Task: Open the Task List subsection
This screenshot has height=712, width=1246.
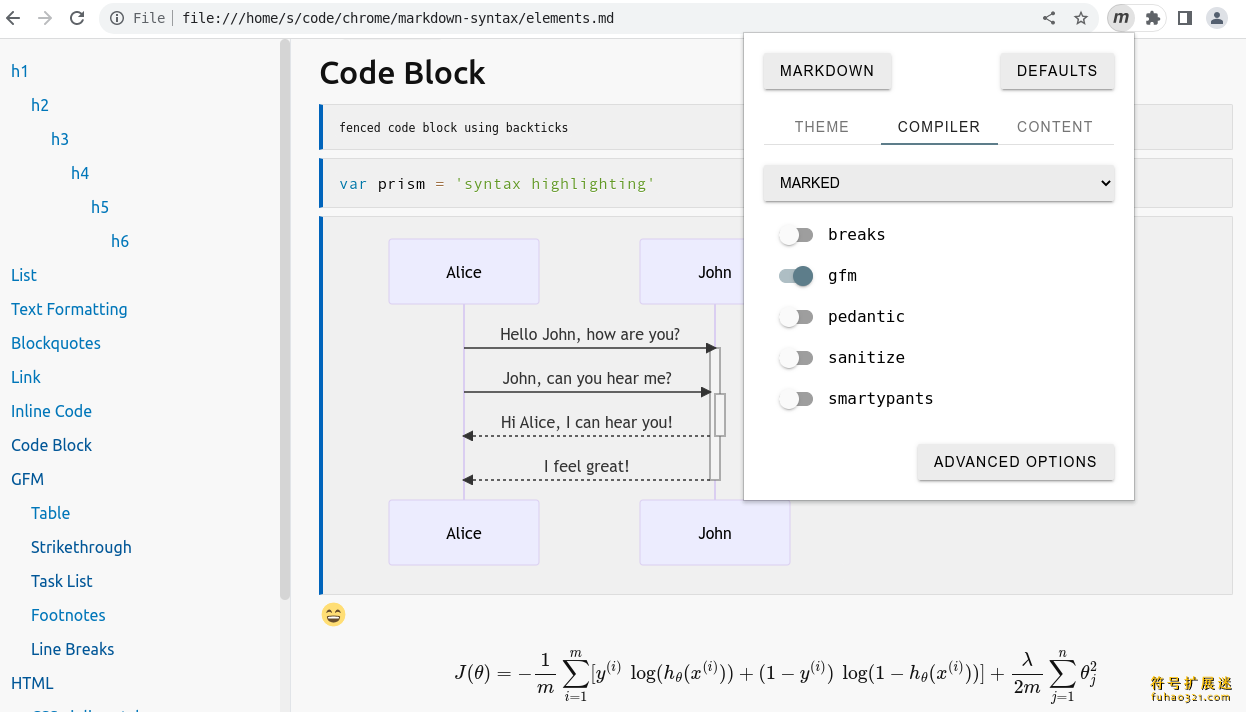Action: [61, 581]
